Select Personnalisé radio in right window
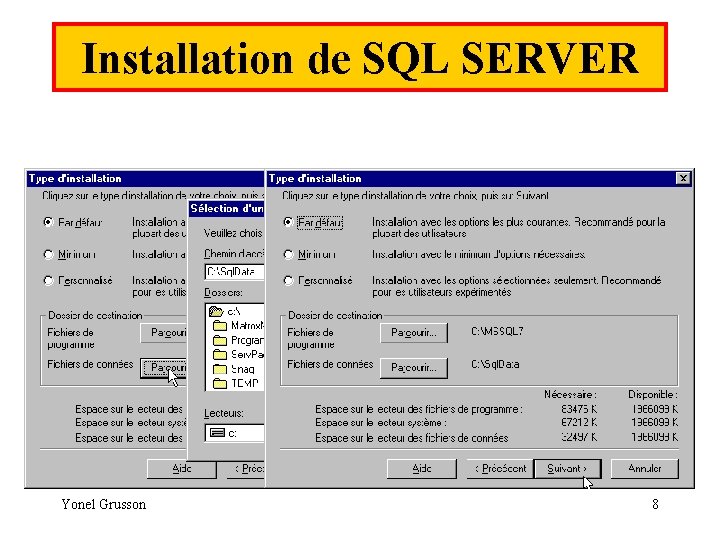The height and width of the screenshot is (540, 720). pyautogui.click(x=288, y=281)
